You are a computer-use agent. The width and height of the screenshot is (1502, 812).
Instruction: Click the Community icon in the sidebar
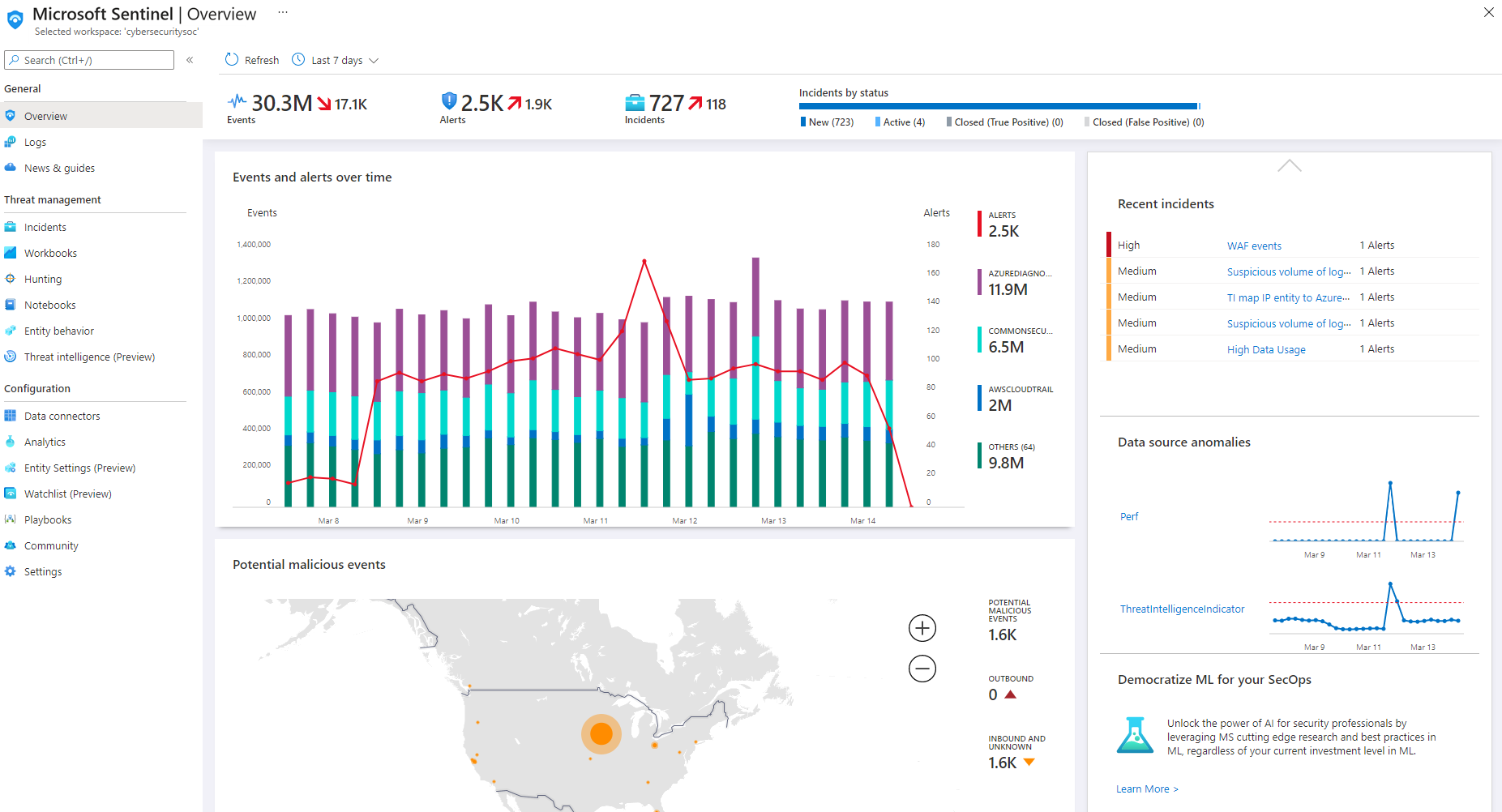(11, 545)
